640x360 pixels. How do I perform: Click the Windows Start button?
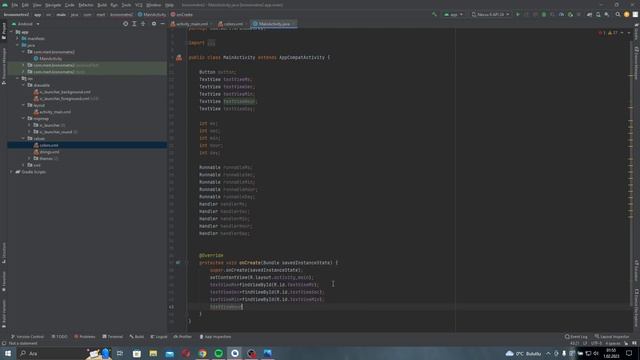(8, 353)
